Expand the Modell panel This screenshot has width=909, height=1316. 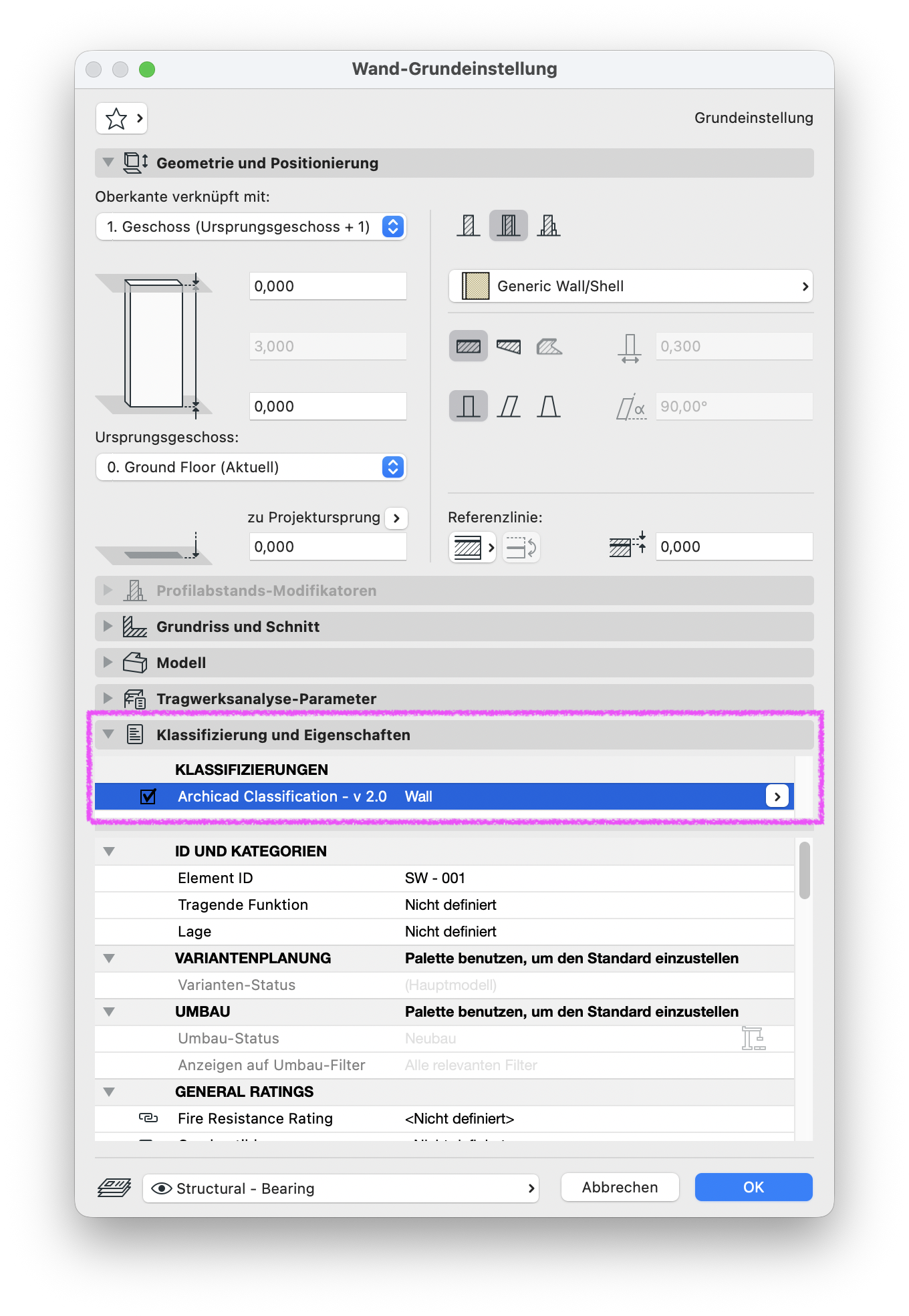[x=108, y=662]
